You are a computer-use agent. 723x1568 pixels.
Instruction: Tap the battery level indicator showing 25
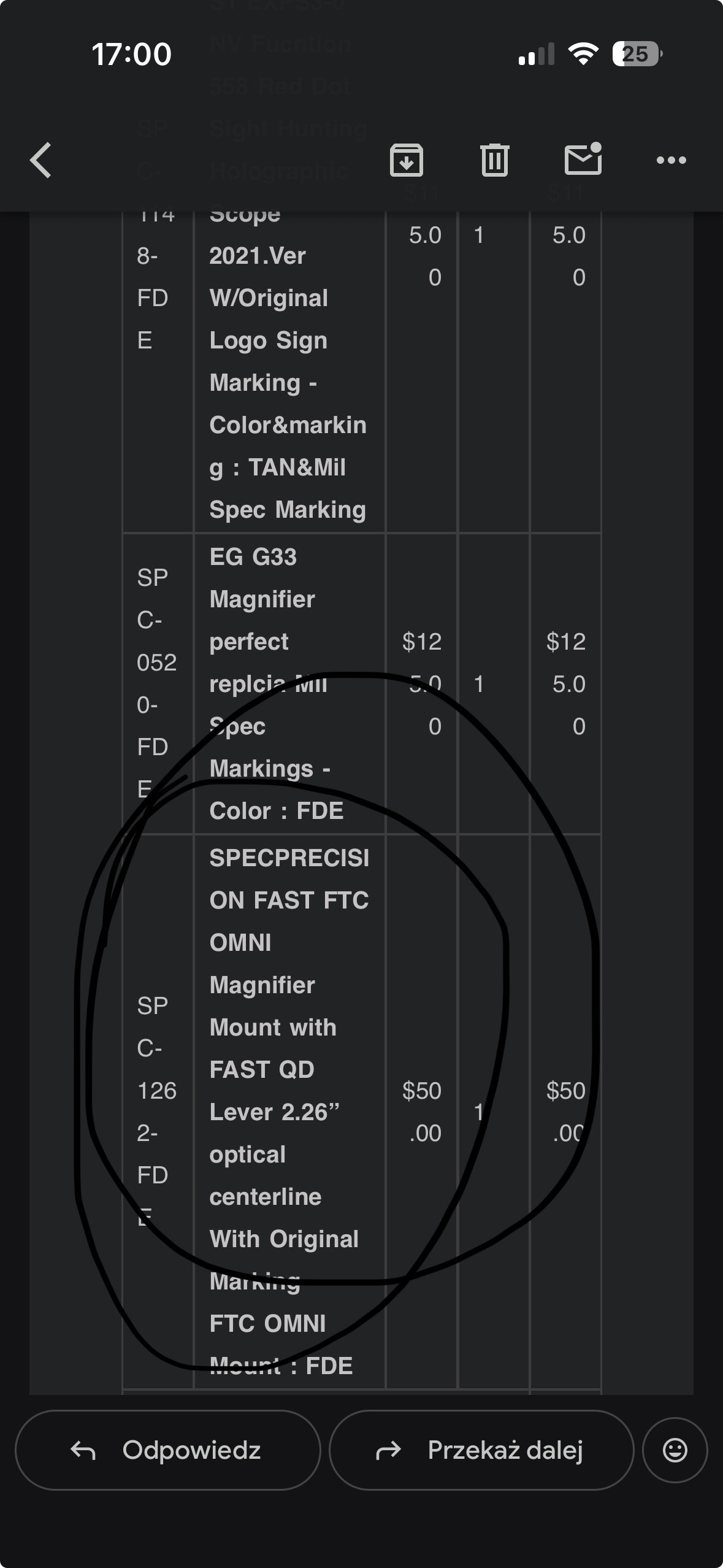tap(637, 55)
